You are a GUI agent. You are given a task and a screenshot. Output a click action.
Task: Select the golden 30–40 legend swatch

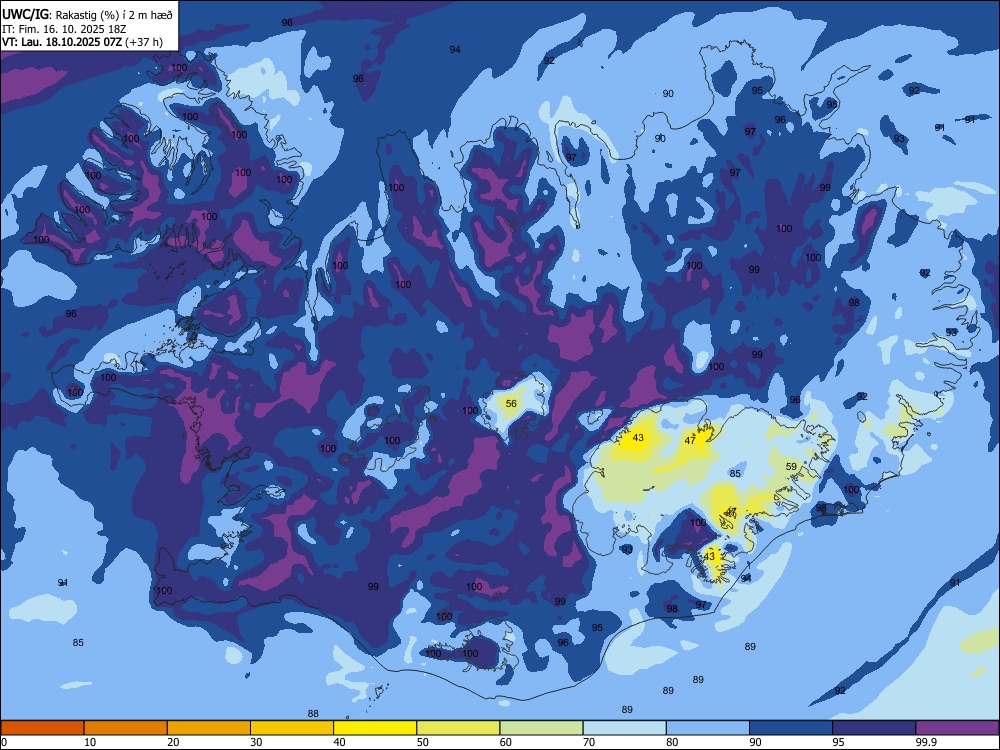[x=292, y=728]
